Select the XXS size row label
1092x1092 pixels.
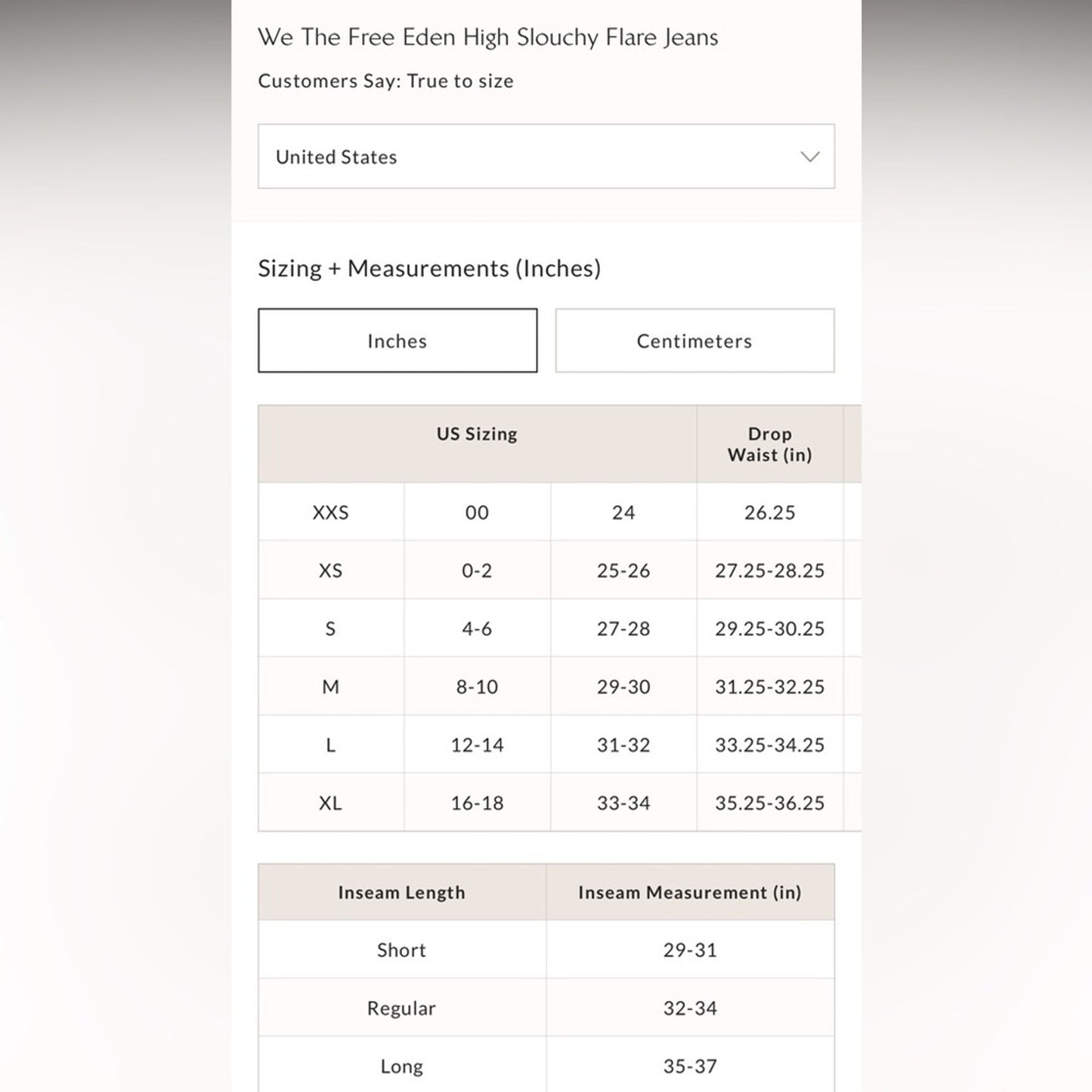(331, 512)
